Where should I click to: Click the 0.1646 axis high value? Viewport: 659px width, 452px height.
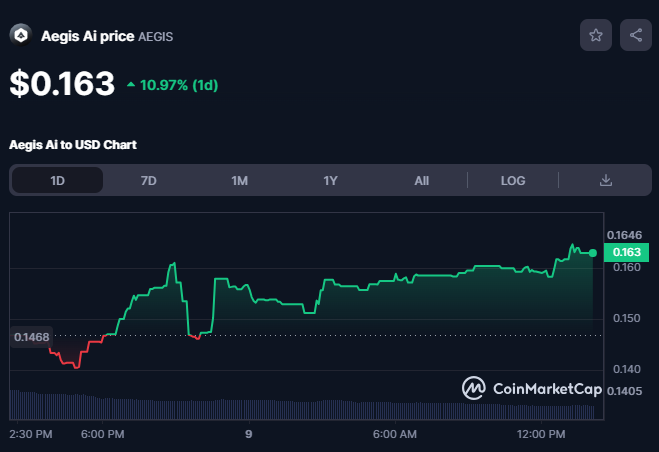(x=624, y=235)
